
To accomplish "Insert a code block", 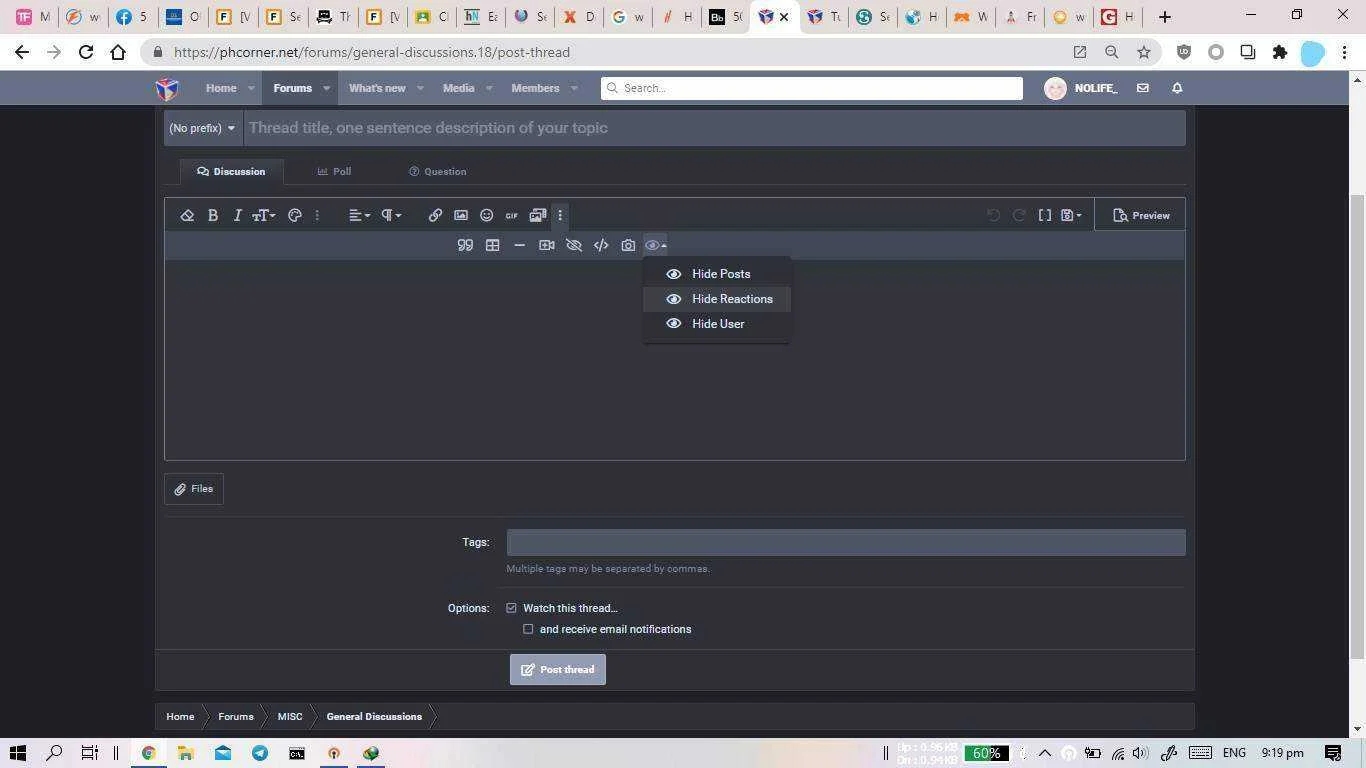I will point(601,245).
